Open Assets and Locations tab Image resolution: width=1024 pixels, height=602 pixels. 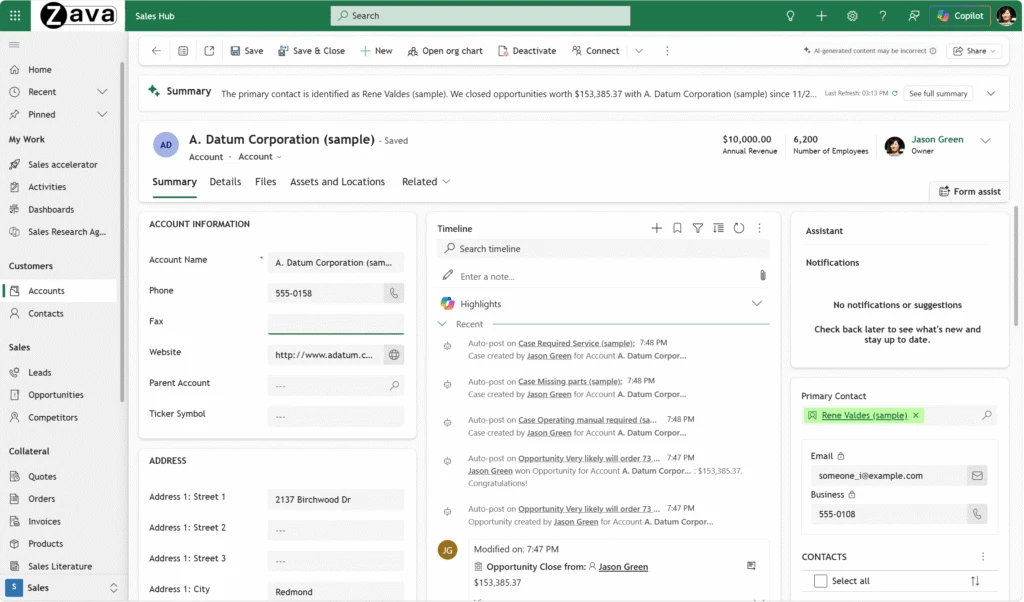(x=337, y=182)
